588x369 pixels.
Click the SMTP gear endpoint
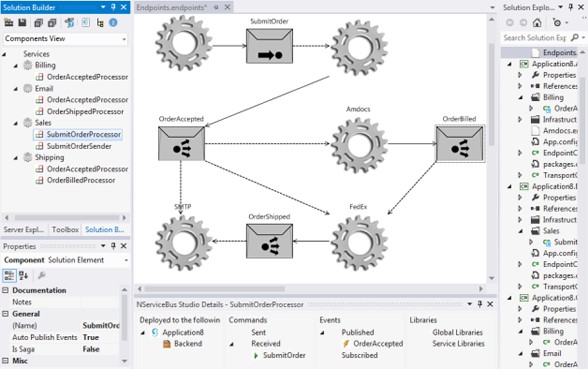tap(184, 243)
